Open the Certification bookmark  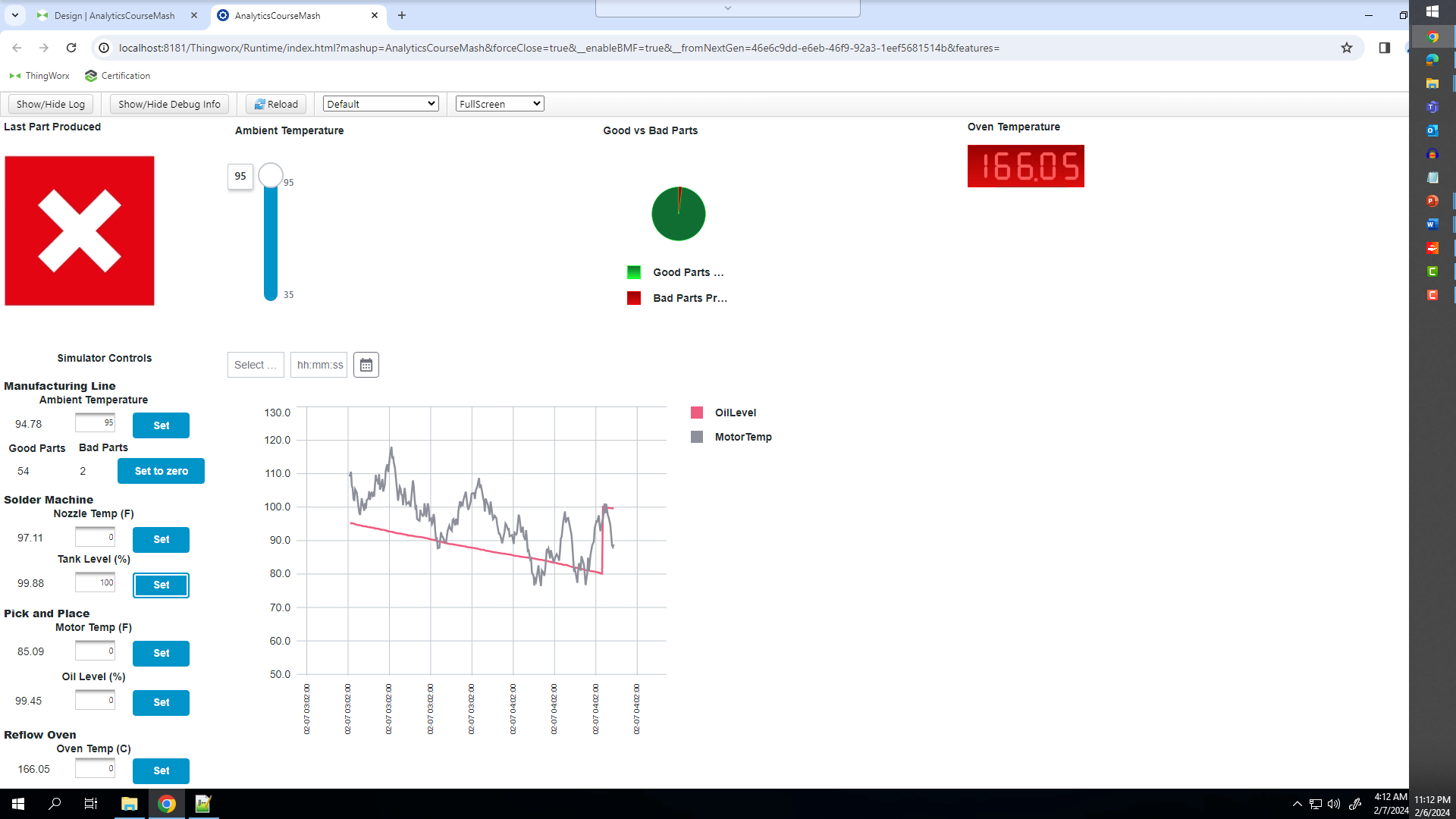118,76
